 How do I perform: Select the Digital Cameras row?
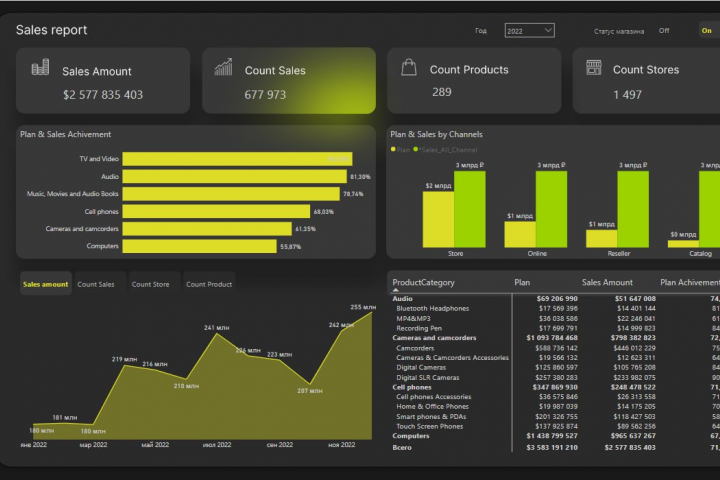pos(556,367)
